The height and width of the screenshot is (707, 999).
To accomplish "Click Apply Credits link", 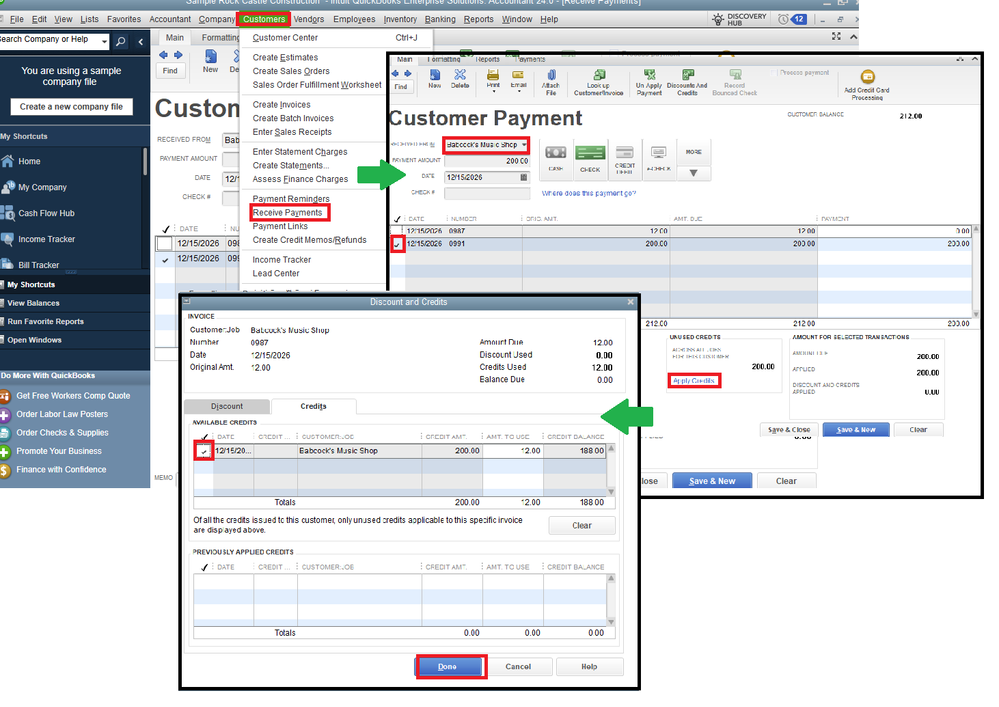I will pyautogui.click(x=694, y=381).
